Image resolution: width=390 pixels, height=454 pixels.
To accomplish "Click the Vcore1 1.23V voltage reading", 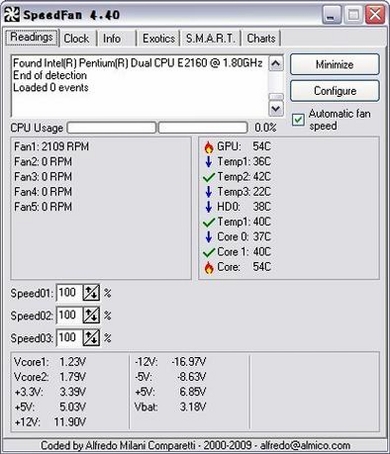I will (50, 362).
